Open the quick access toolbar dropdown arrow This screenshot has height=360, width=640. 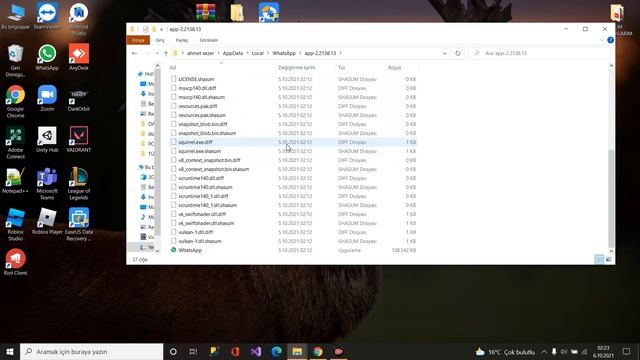point(161,29)
